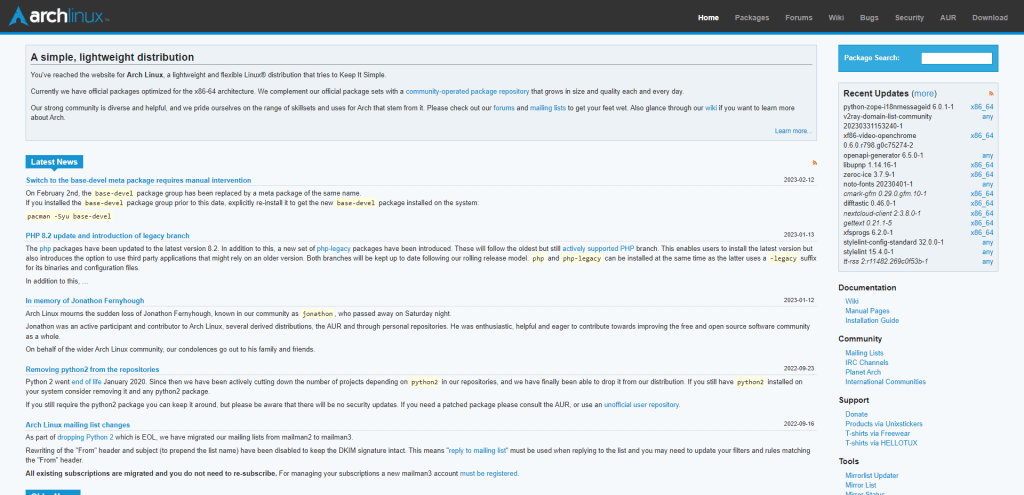Screen dimensions: 1024x495
Task: Open Mirror List link
Action: [x=861, y=485]
